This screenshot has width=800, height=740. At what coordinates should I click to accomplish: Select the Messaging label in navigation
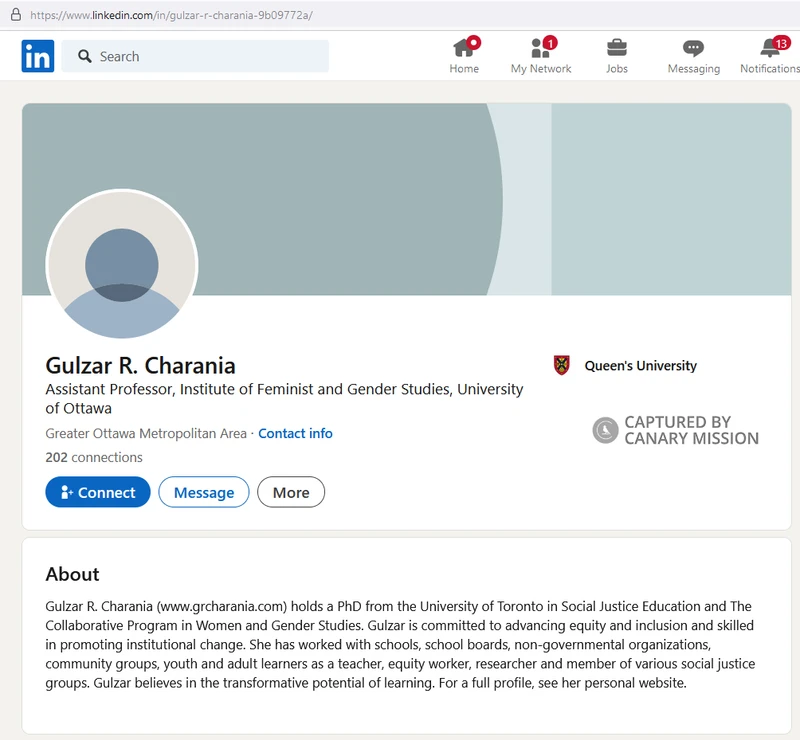694,68
